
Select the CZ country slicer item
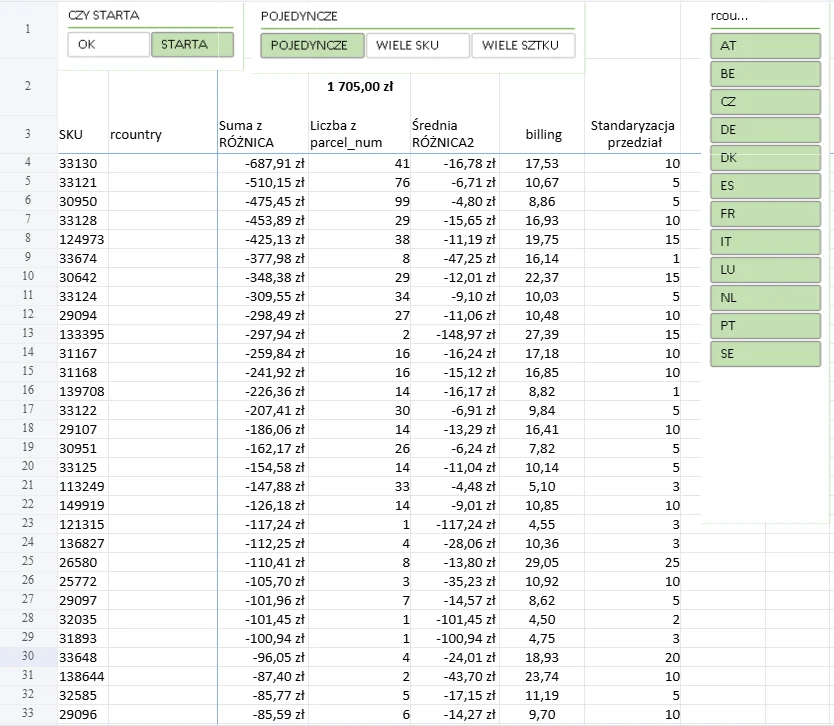[x=765, y=102]
